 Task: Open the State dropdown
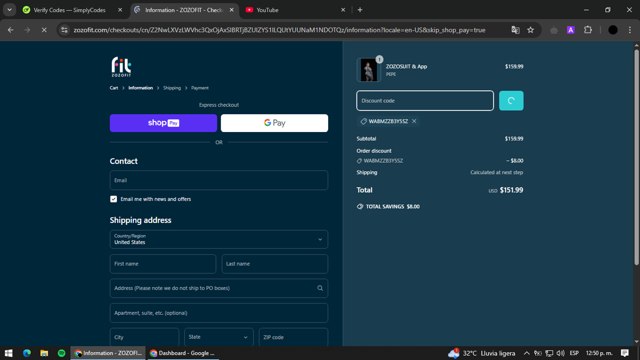click(219, 337)
